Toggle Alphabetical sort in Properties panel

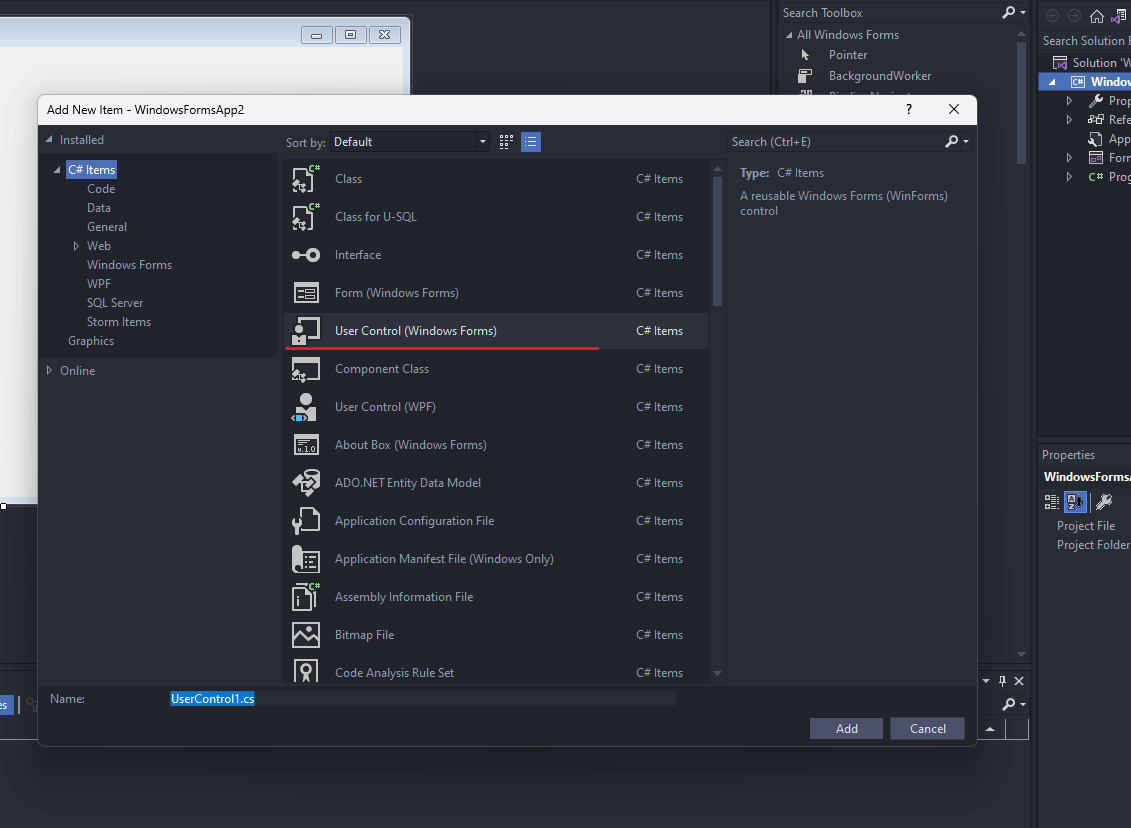pos(1075,502)
